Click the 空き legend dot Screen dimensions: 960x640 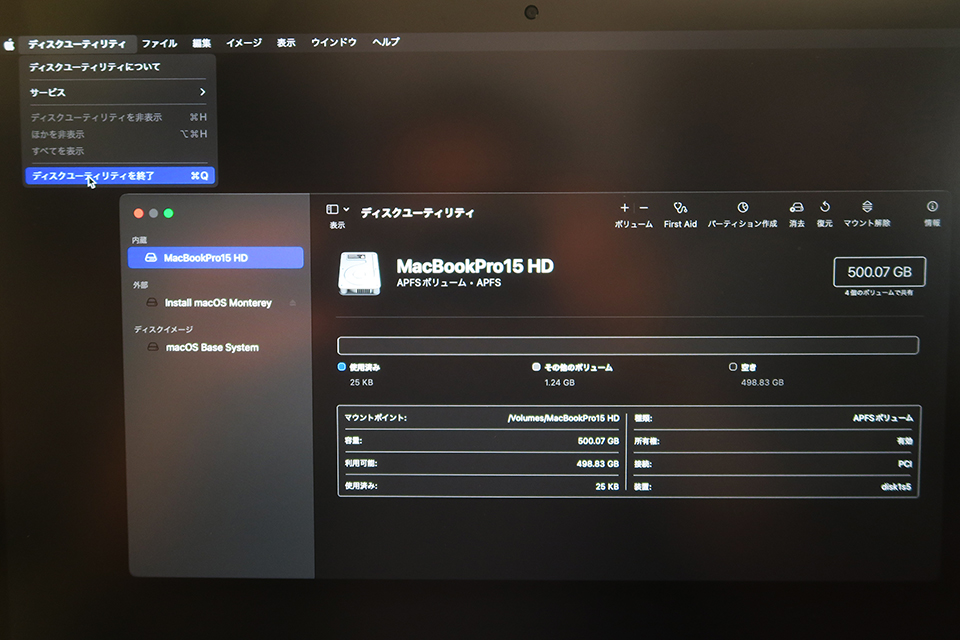(x=733, y=367)
